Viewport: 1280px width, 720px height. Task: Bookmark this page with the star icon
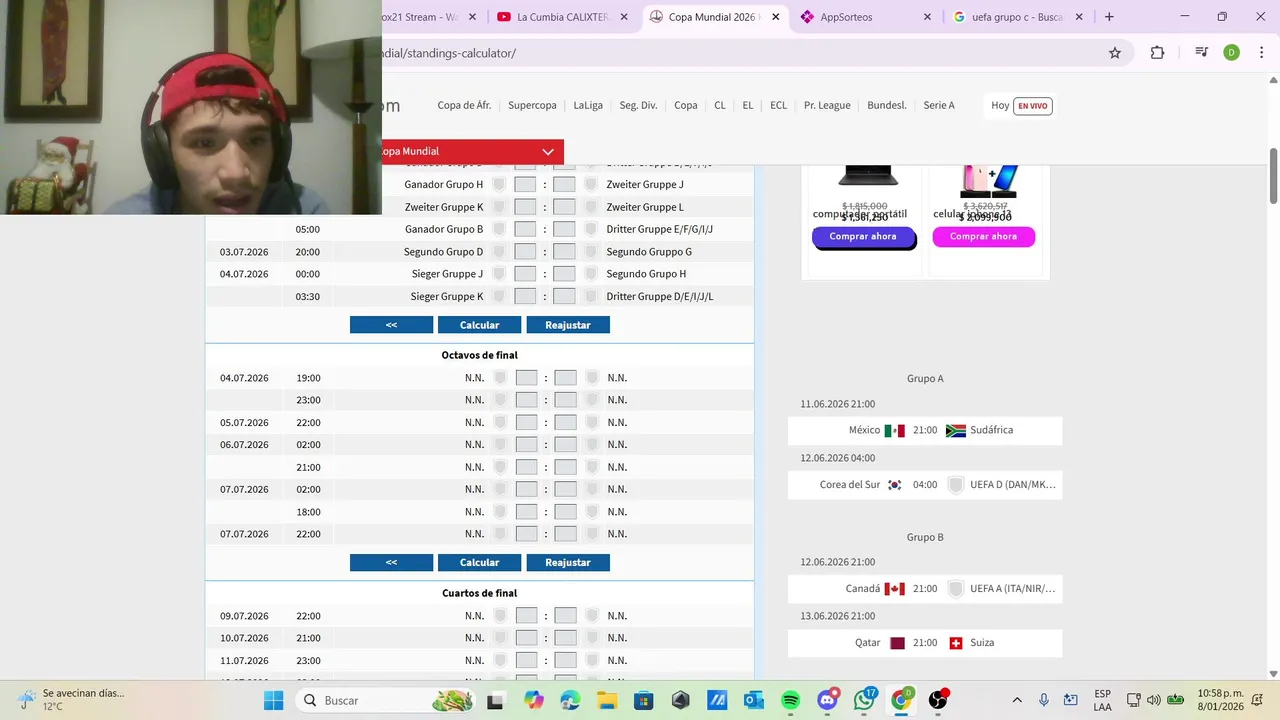(x=1115, y=53)
